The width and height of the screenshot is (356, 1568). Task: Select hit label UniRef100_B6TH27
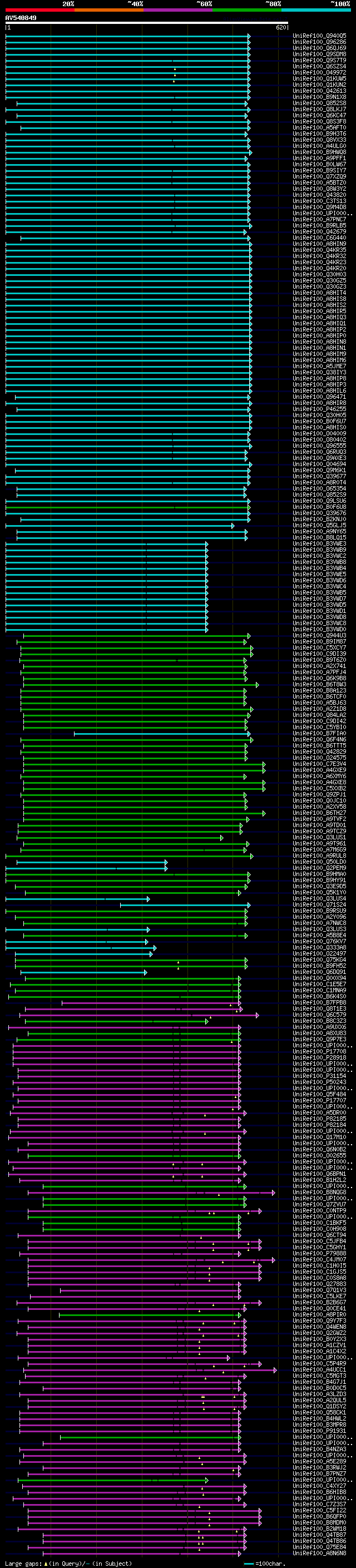319,813
